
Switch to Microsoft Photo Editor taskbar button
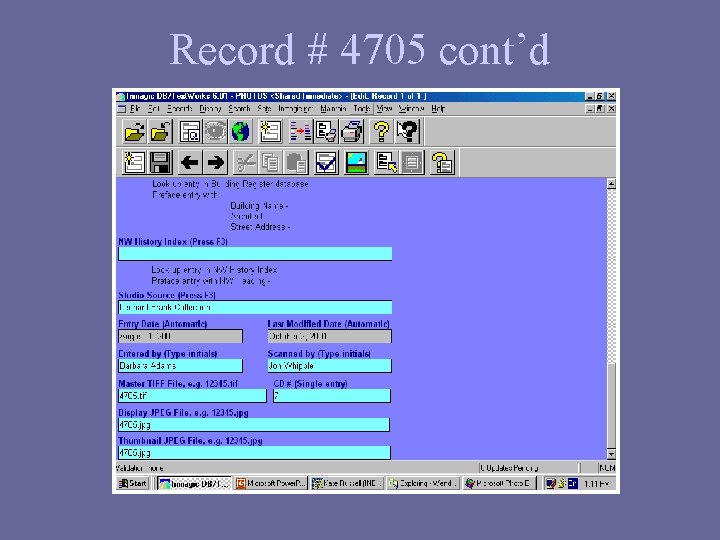pyautogui.click(x=499, y=484)
